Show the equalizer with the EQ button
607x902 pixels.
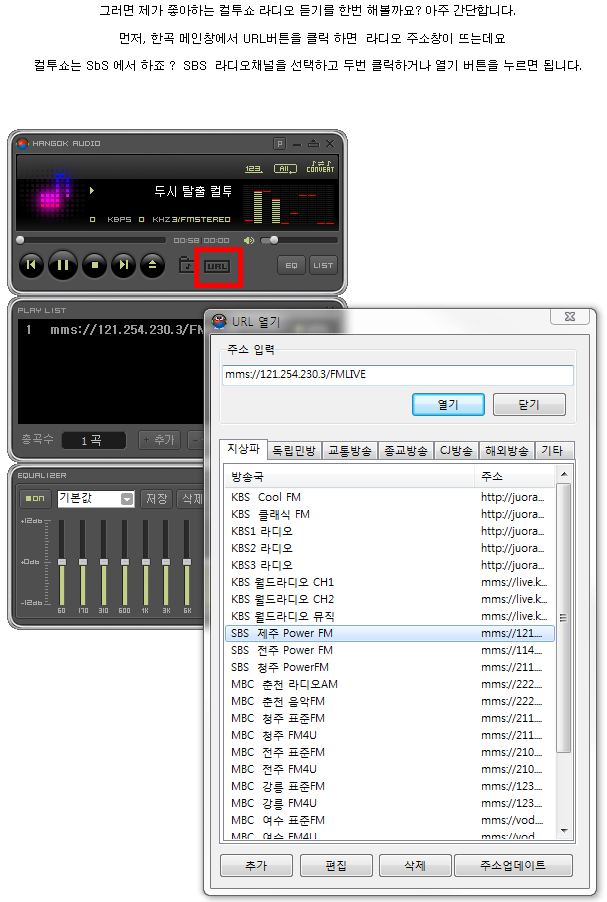point(292,265)
